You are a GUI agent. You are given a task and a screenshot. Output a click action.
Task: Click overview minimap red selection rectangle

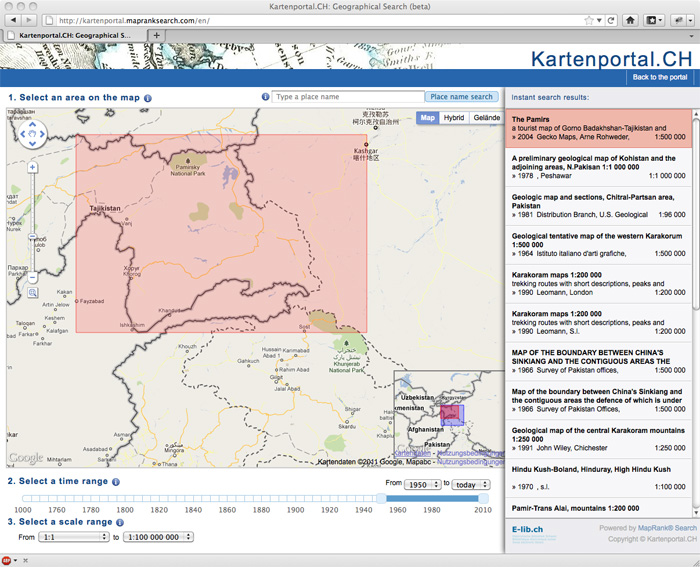450,412
